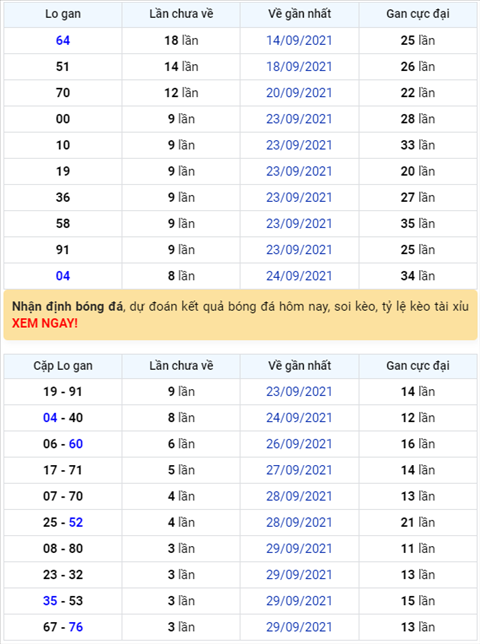Click the Gan cực đại header in pair table
The image size is (480, 644).
click(418, 366)
